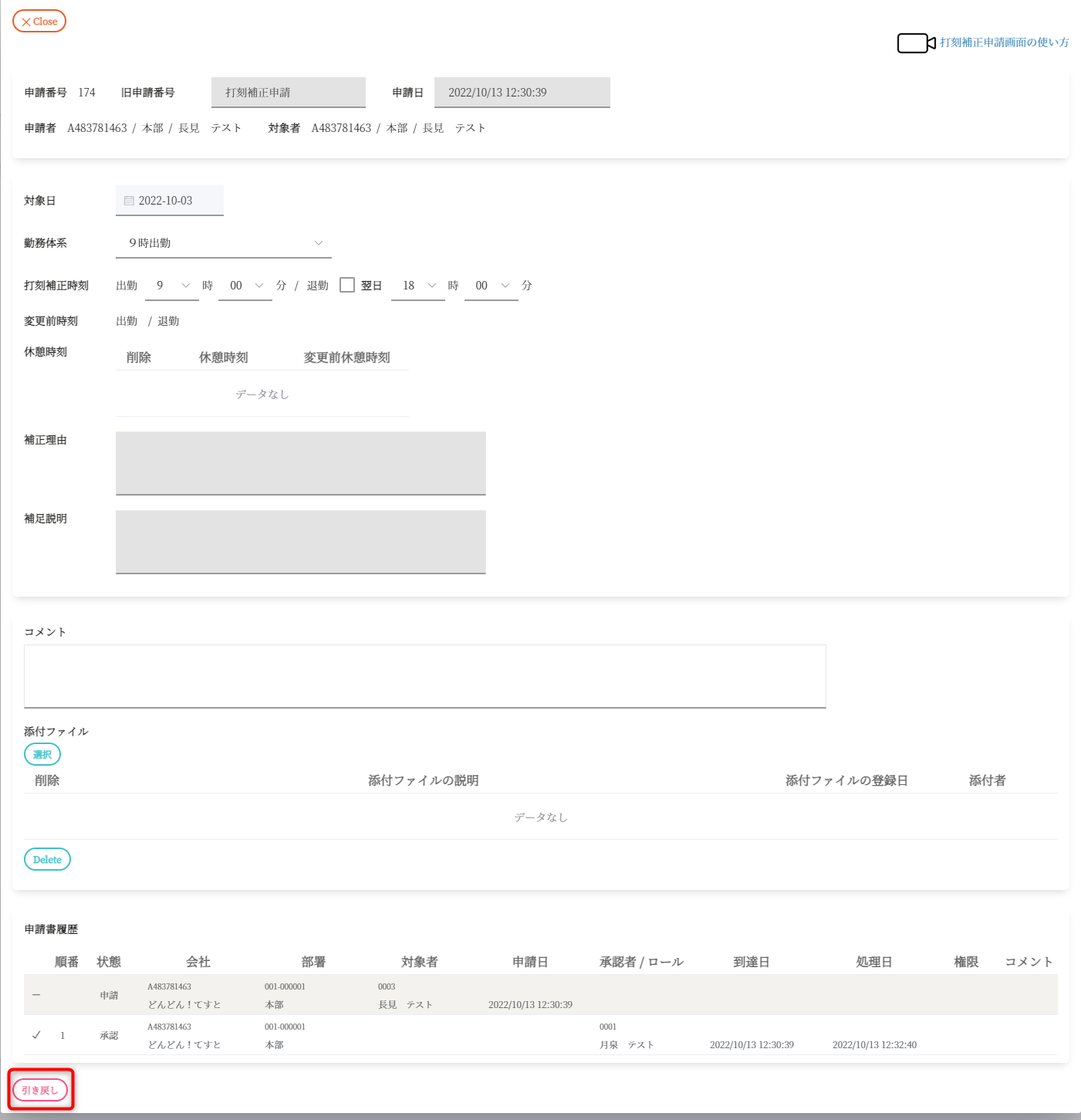Click the 削除 header in 休憩時刻 table
Screen dimensions: 1081x1120
tap(139, 357)
